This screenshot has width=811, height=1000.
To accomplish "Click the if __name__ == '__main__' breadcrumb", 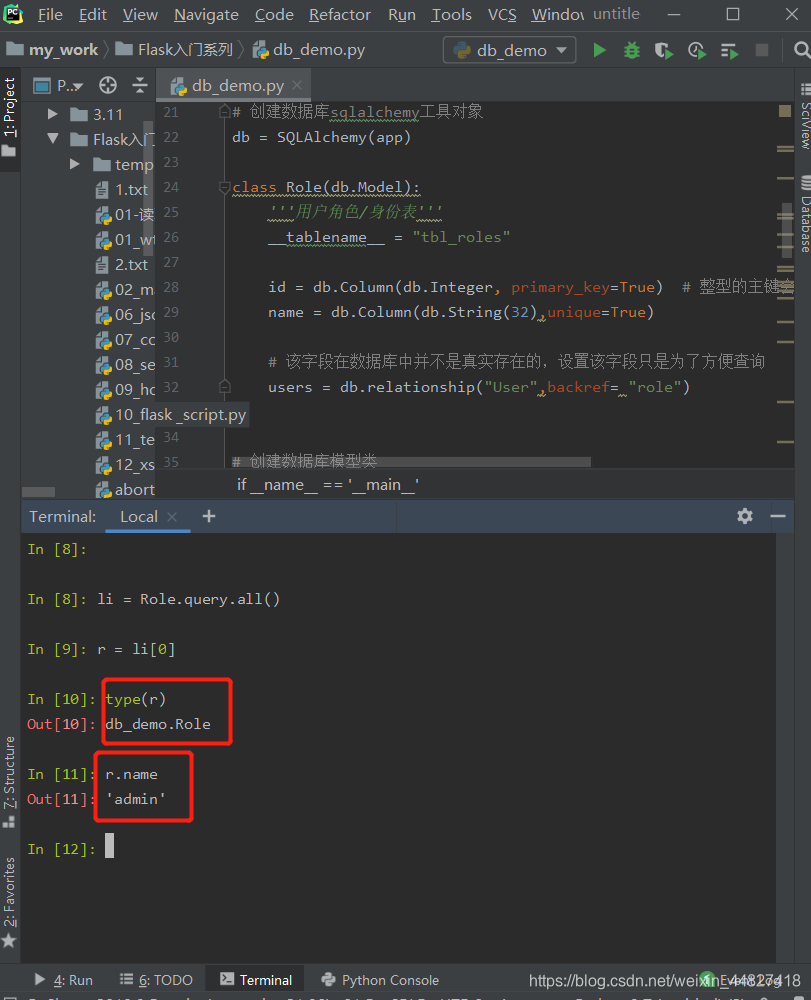I will click(328, 485).
